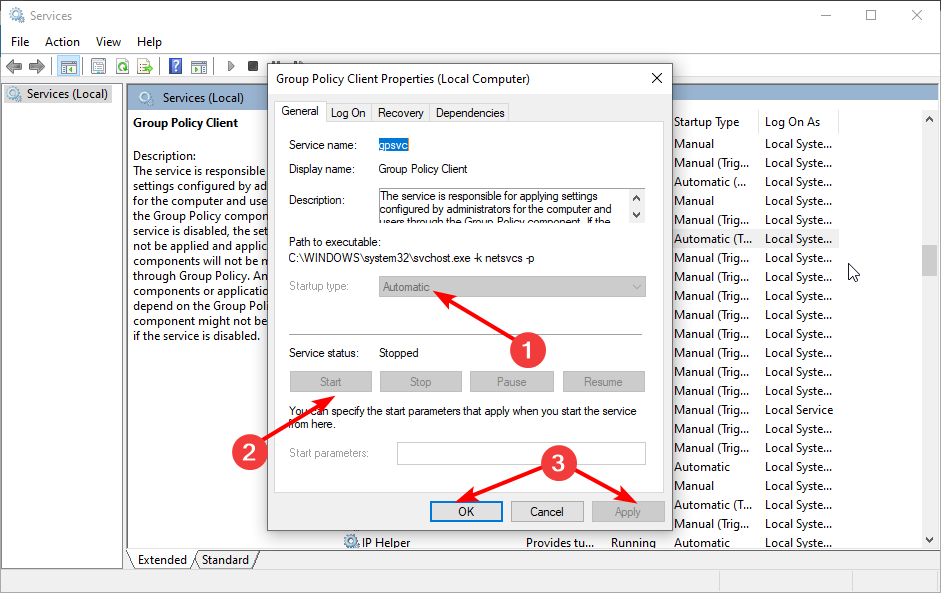Click the services list scrollbar down arrow
This screenshot has width=941, height=593.
pyautogui.click(x=929, y=540)
